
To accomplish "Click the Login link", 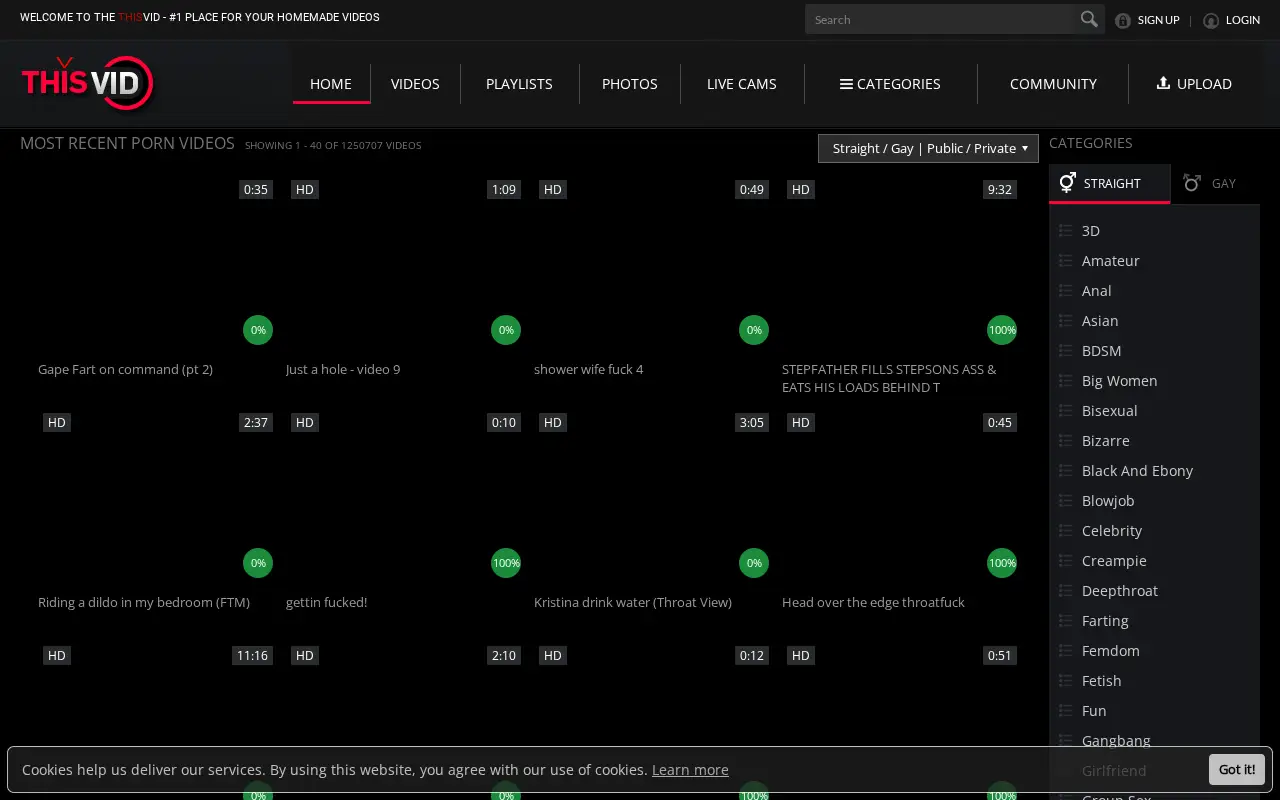I will 1243,20.
